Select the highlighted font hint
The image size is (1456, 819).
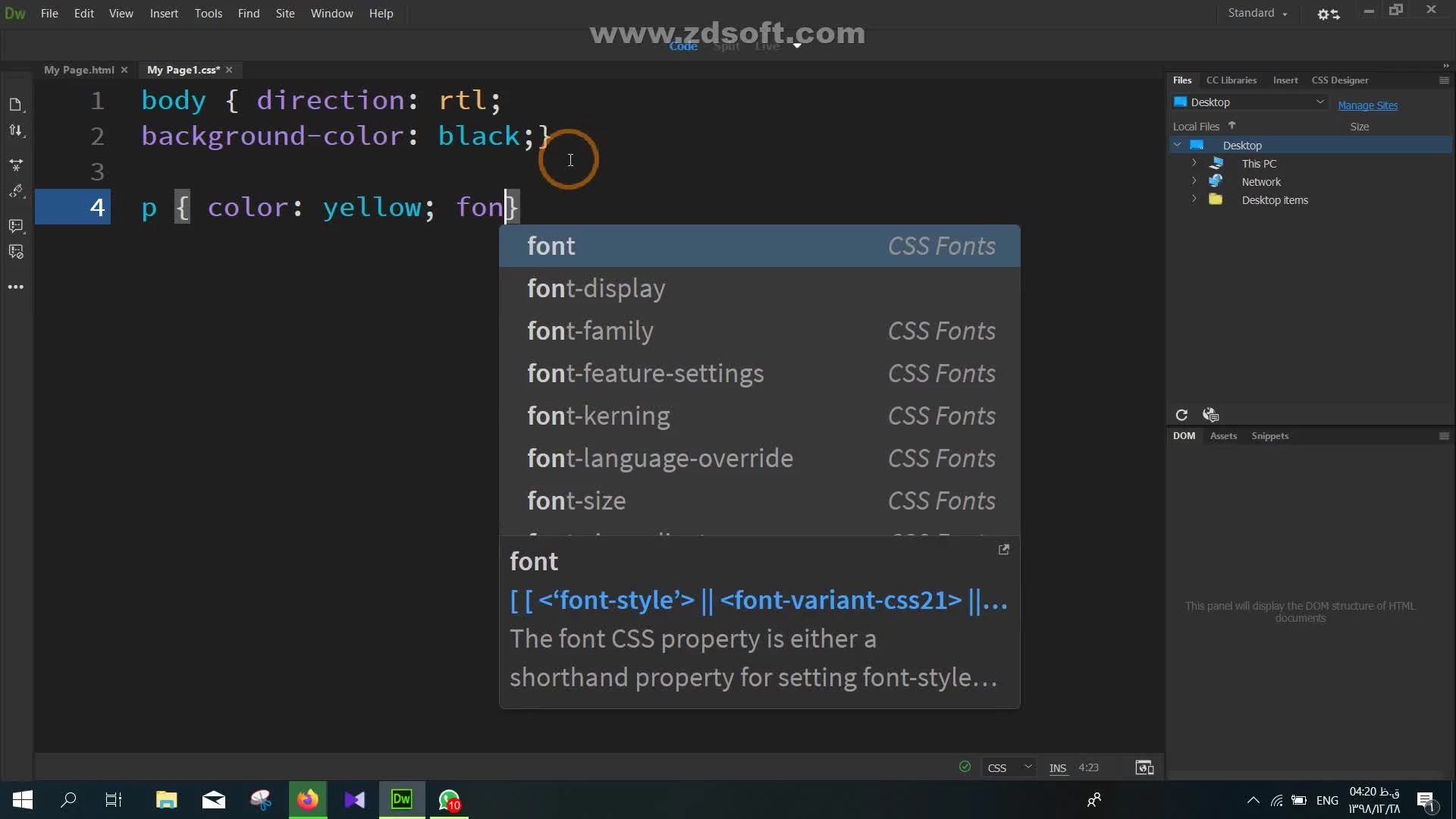click(759, 246)
